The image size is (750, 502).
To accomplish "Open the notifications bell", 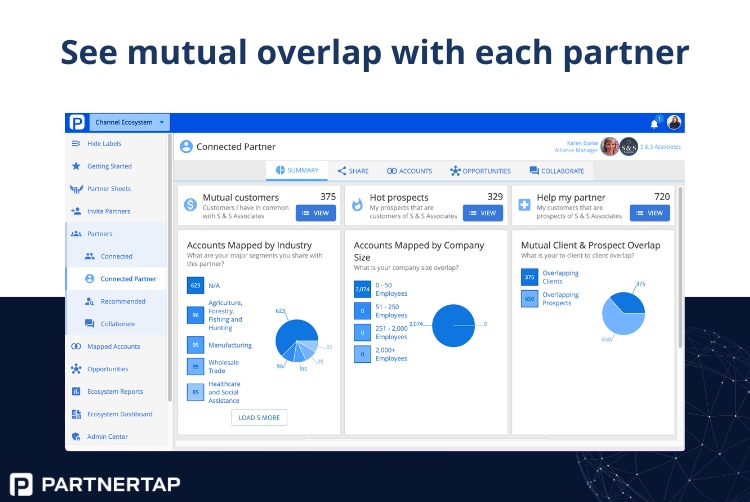I will click(654, 124).
